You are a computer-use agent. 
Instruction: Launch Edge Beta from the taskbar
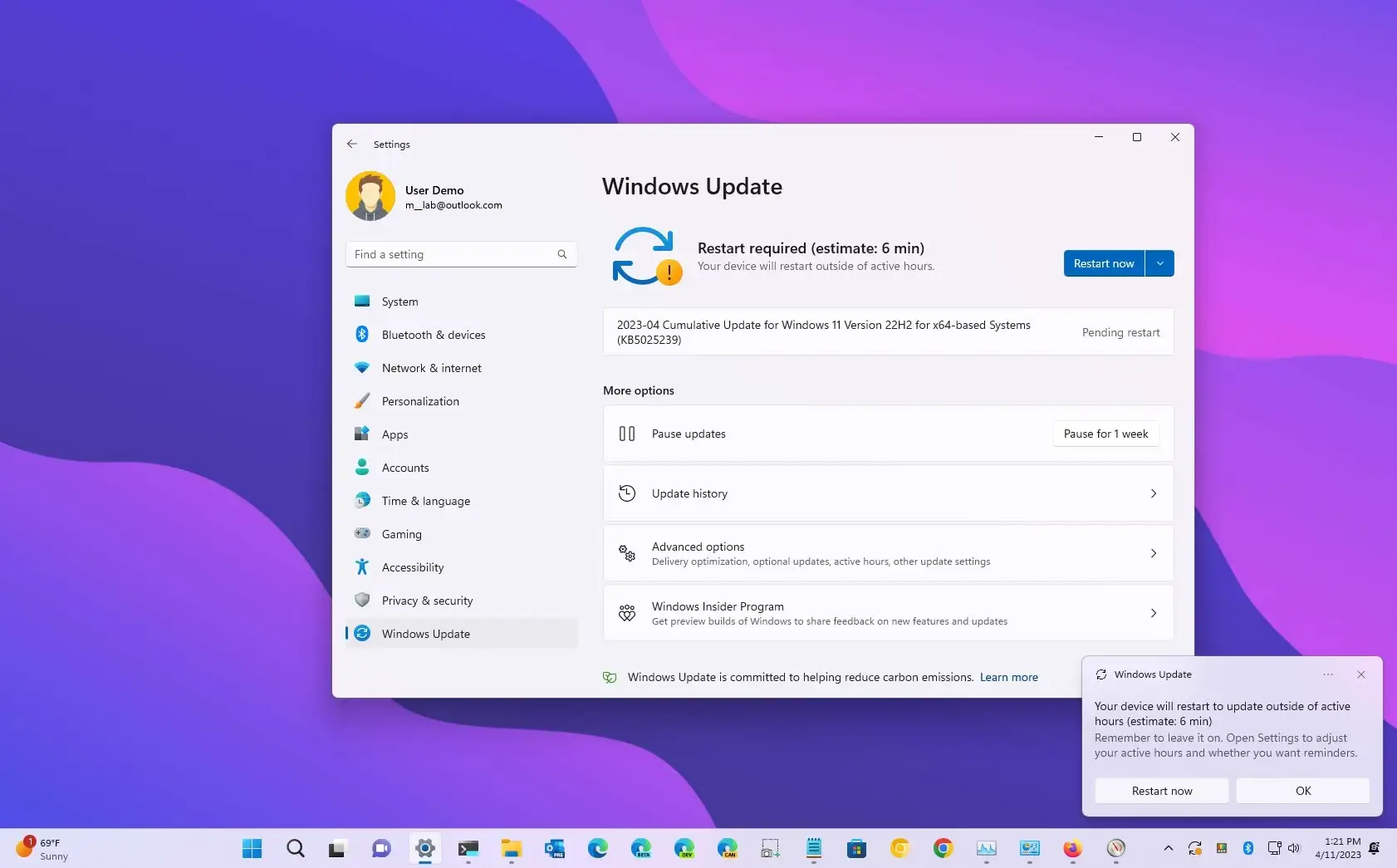(640, 848)
